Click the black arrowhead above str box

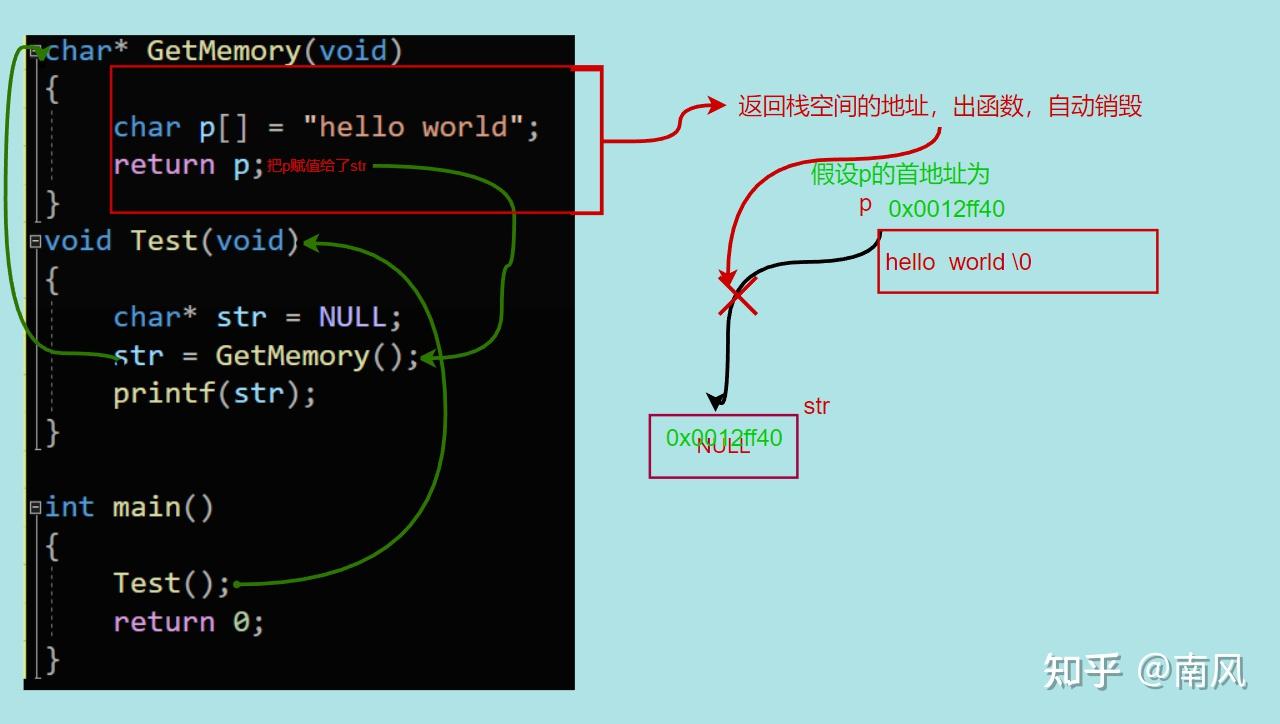point(716,401)
